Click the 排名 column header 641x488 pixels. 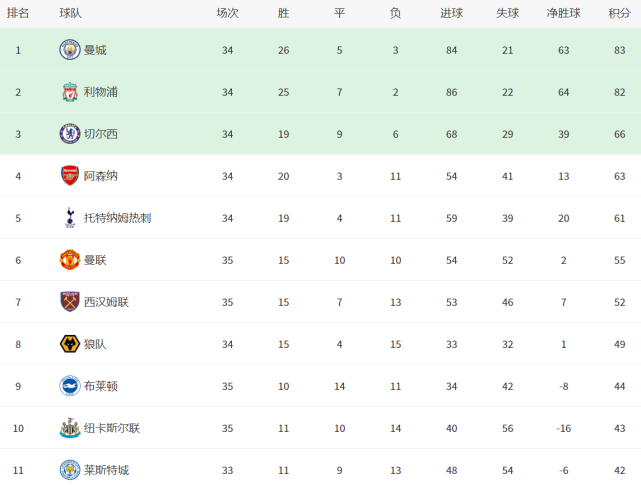[18, 13]
